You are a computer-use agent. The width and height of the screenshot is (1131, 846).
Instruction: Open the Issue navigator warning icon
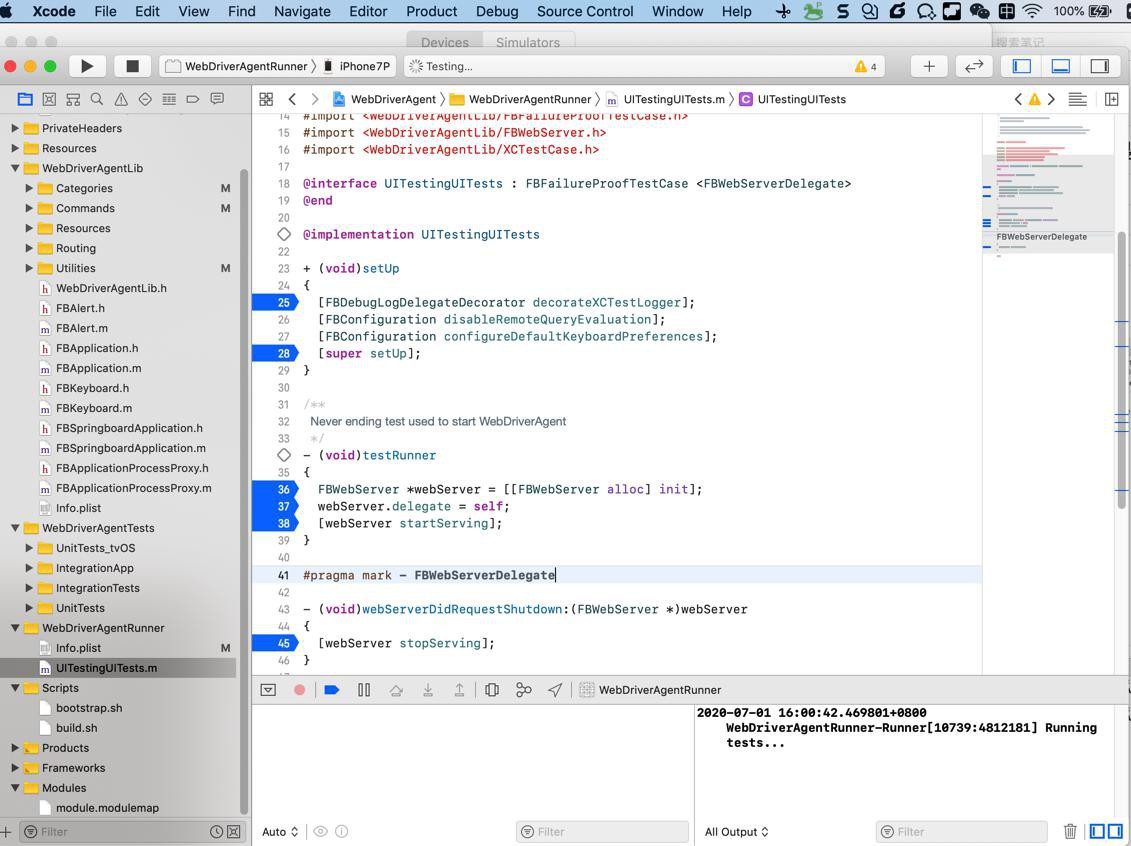coord(121,100)
